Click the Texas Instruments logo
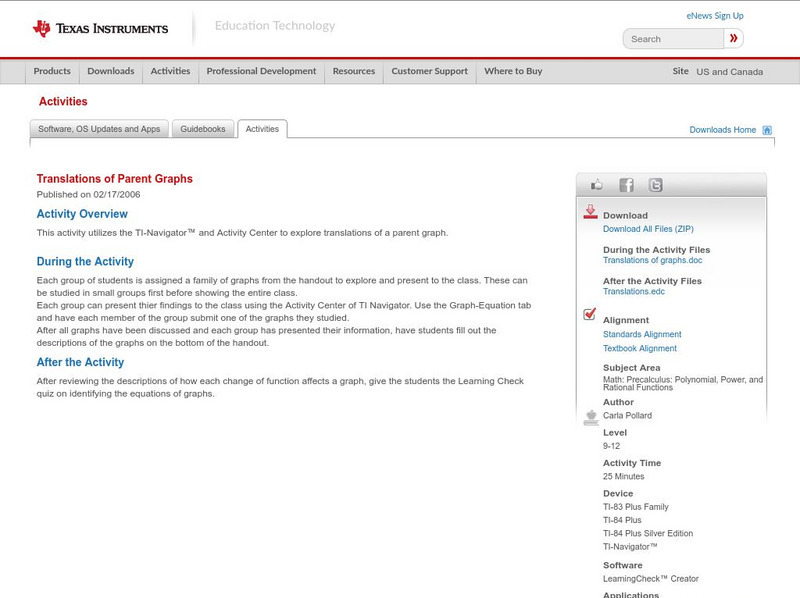This screenshot has height=598, width=800. coord(100,29)
